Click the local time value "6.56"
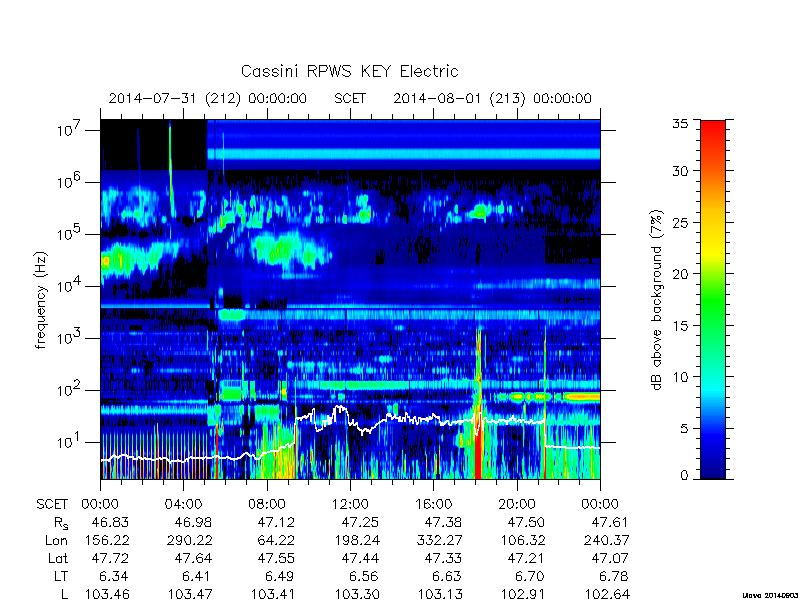 coord(363,576)
